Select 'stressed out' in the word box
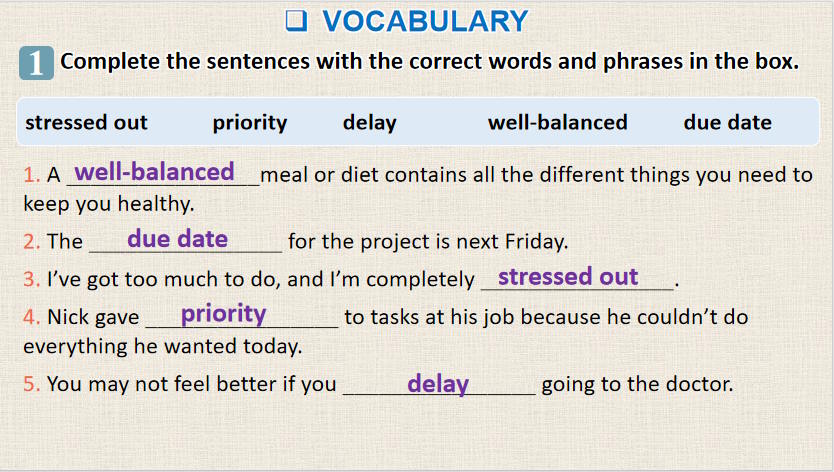This screenshot has width=834, height=472. coord(86,123)
